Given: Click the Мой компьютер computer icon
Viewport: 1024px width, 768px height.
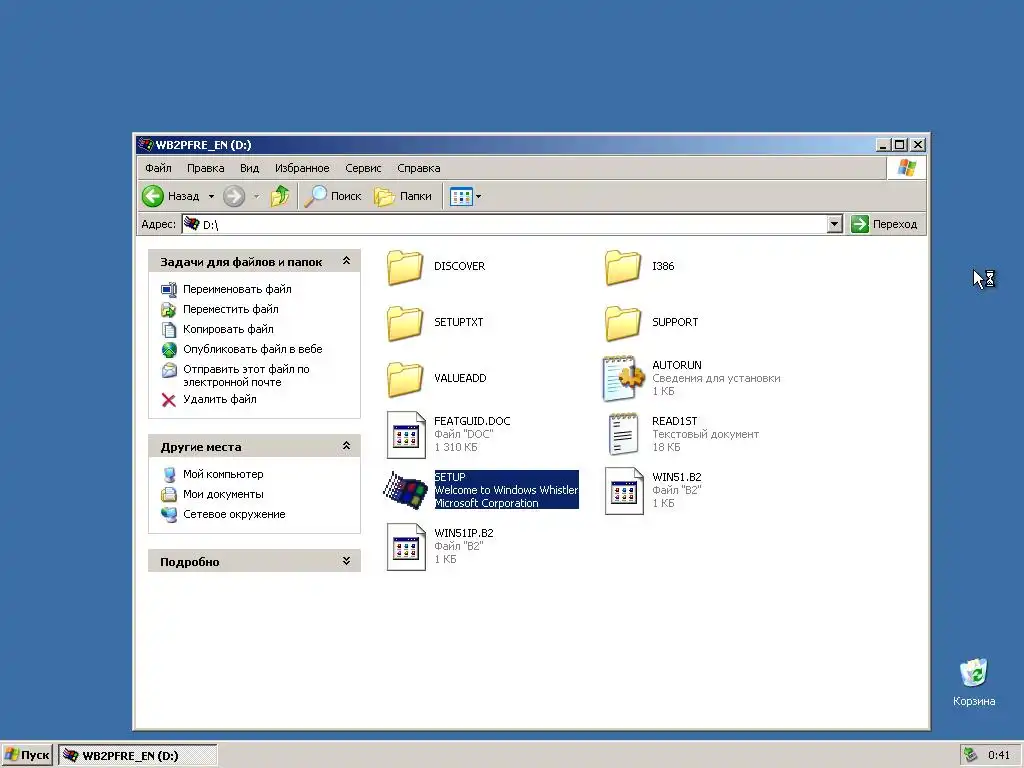Looking at the screenshot, I should [169, 474].
